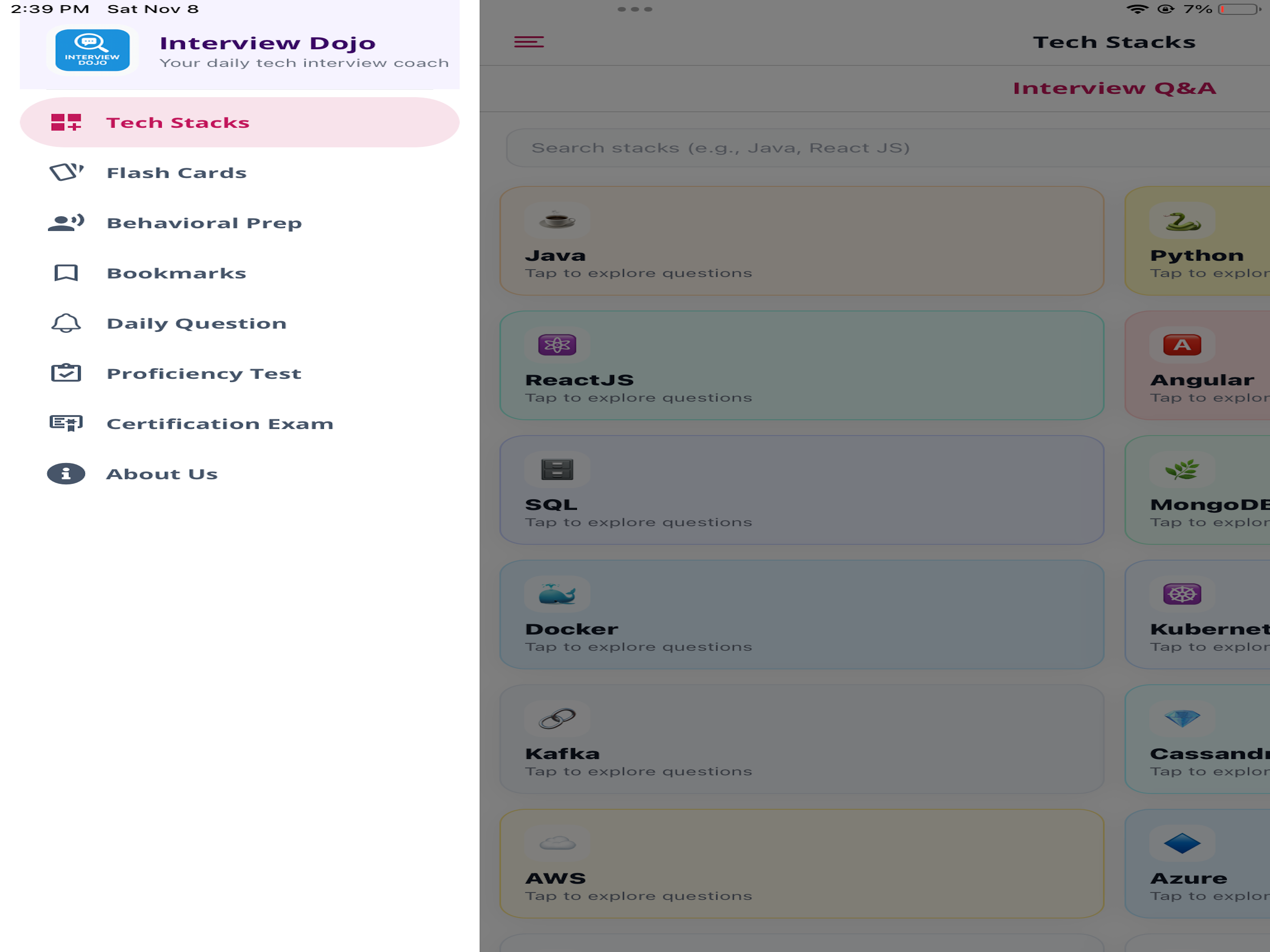
Task: Click the Kubernetes helm wheel icon
Action: tap(1182, 594)
